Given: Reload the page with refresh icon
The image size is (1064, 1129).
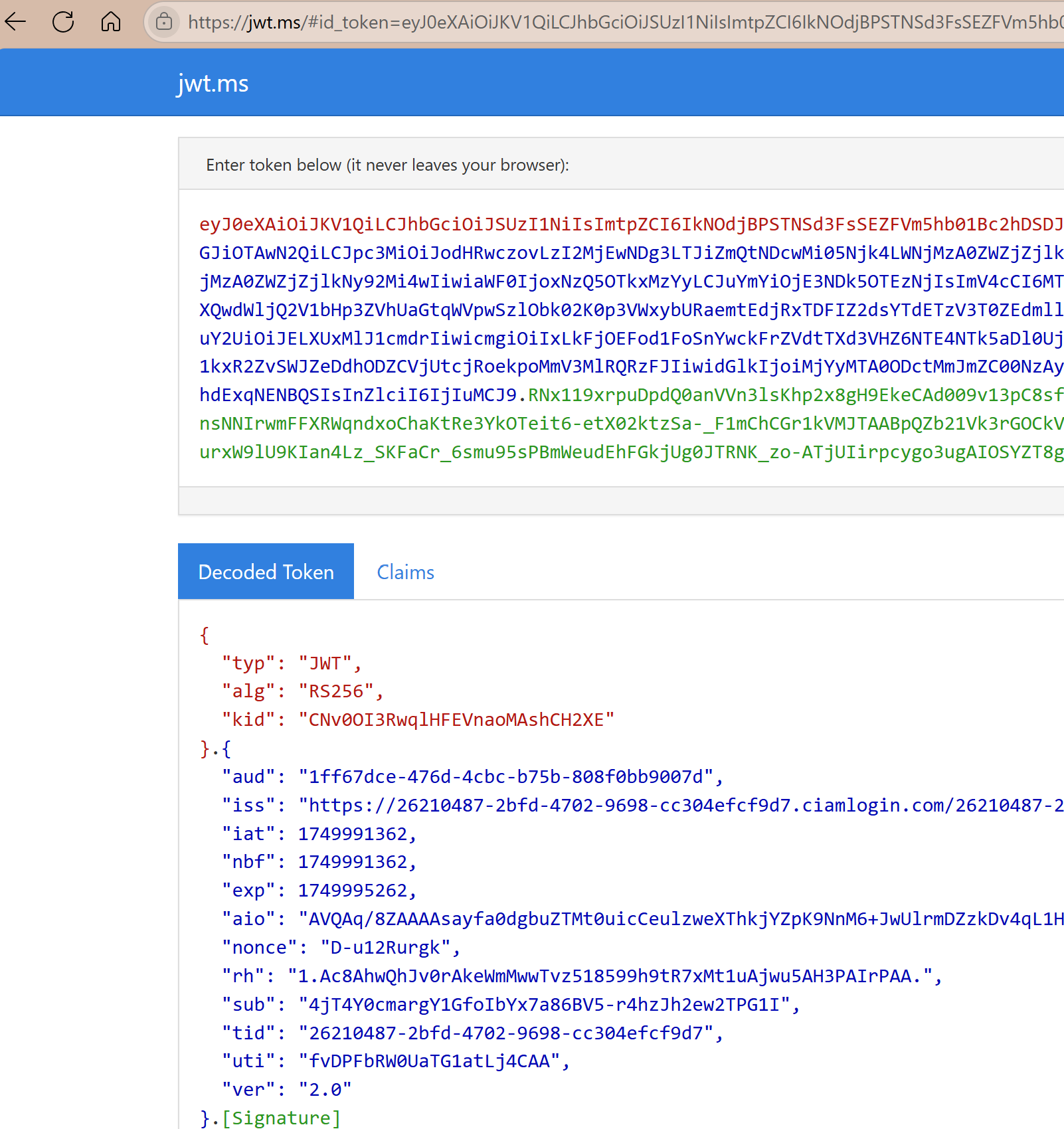Looking at the screenshot, I should (x=63, y=22).
